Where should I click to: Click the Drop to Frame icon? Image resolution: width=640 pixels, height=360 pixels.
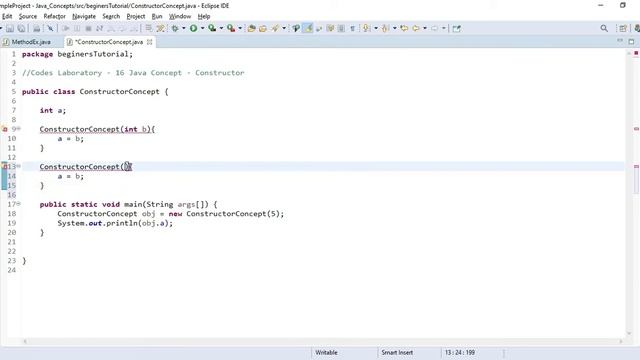pyautogui.click(x=149, y=28)
